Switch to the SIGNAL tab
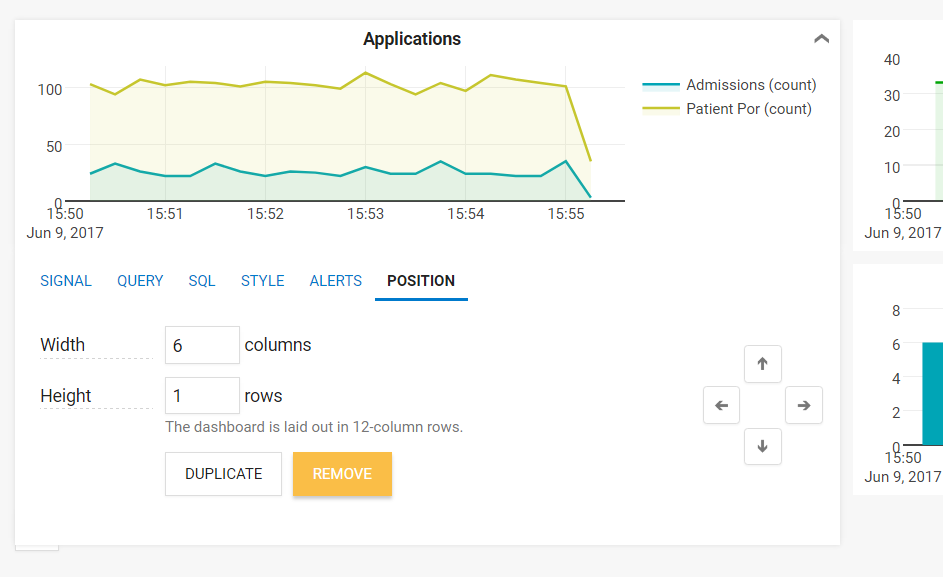Viewport: 943px width, 577px height. [x=65, y=281]
